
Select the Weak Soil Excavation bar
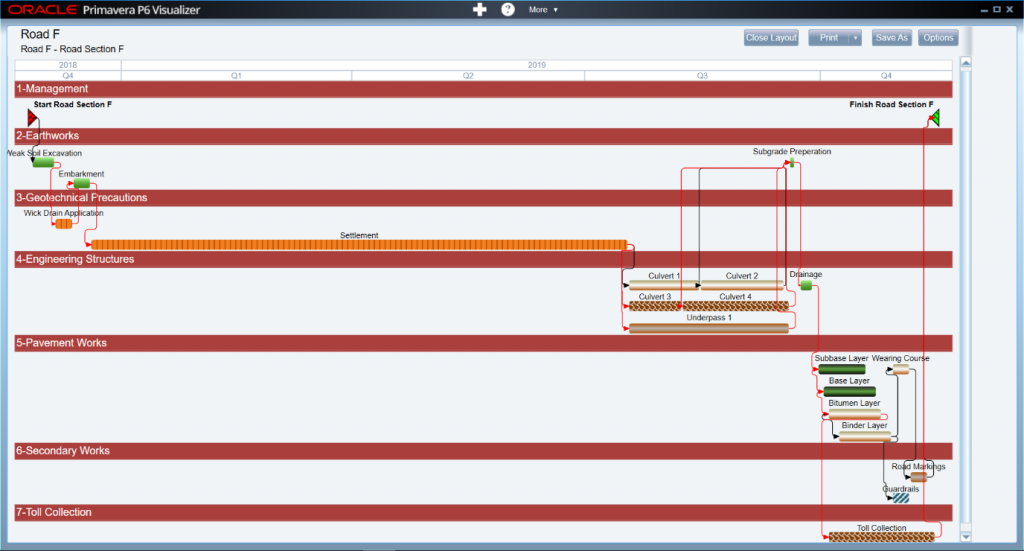[43, 163]
